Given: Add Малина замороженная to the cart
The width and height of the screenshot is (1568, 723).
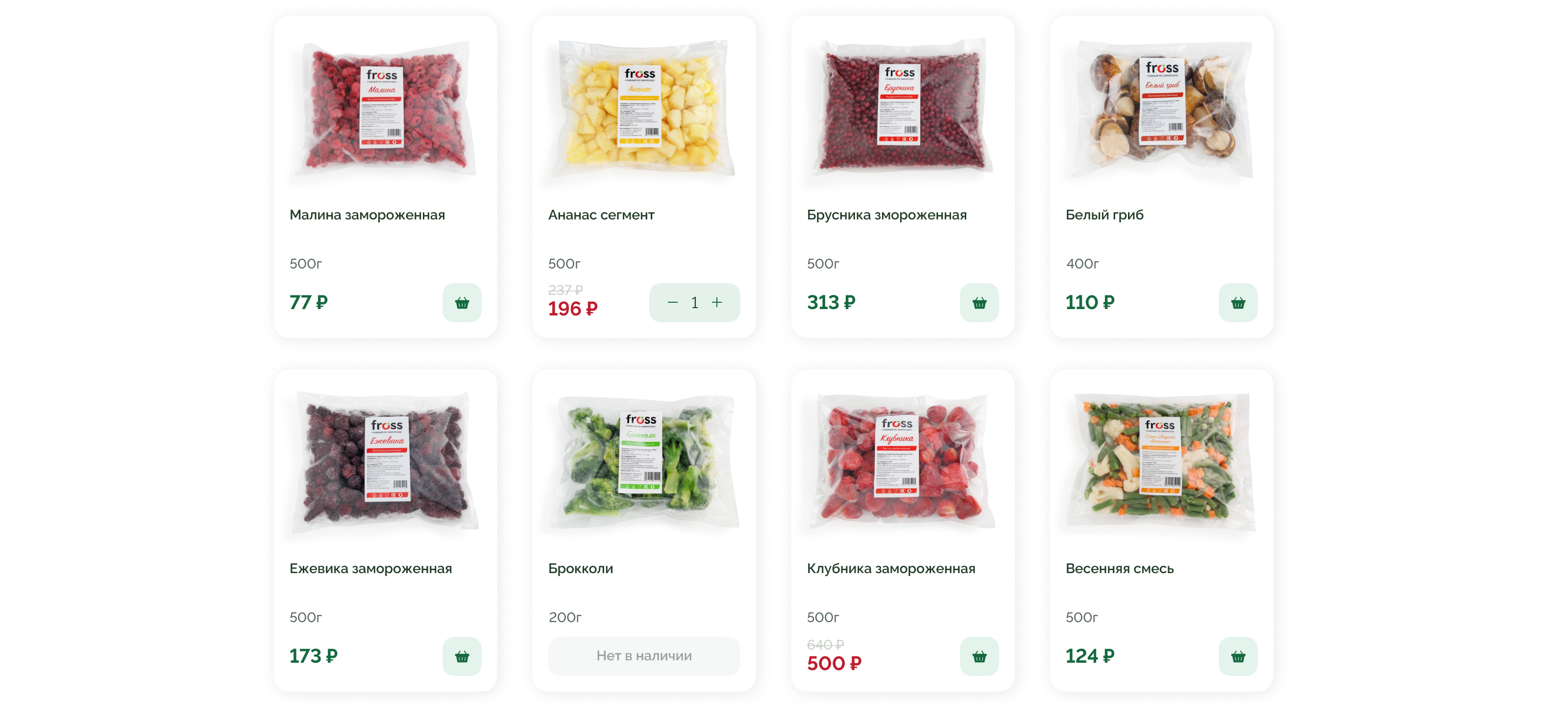Looking at the screenshot, I should coord(462,302).
